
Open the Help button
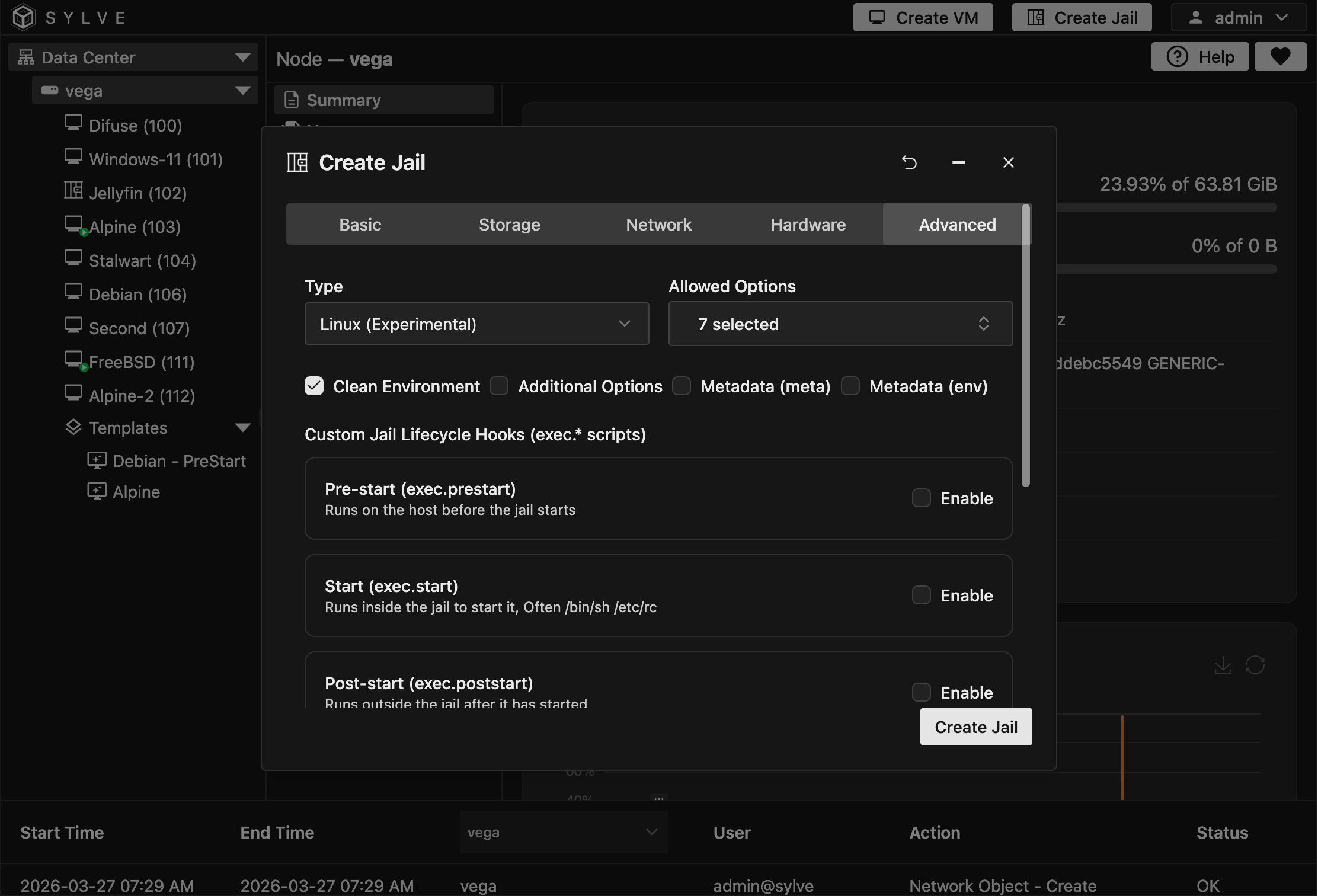coord(1200,56)
